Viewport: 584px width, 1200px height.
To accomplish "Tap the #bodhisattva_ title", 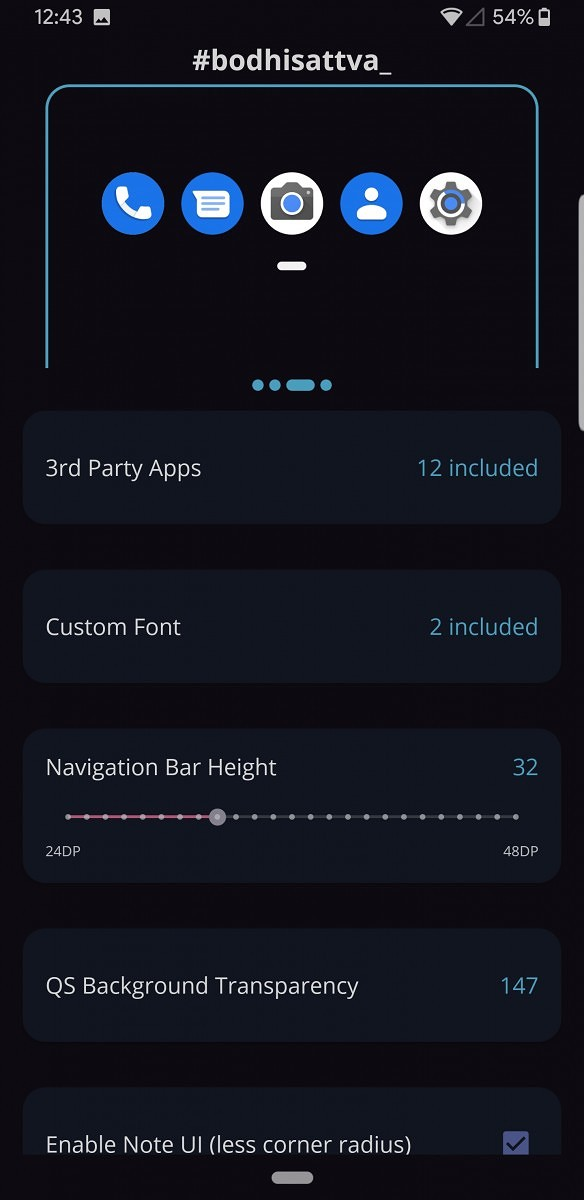I will click(x=292, y=61).
